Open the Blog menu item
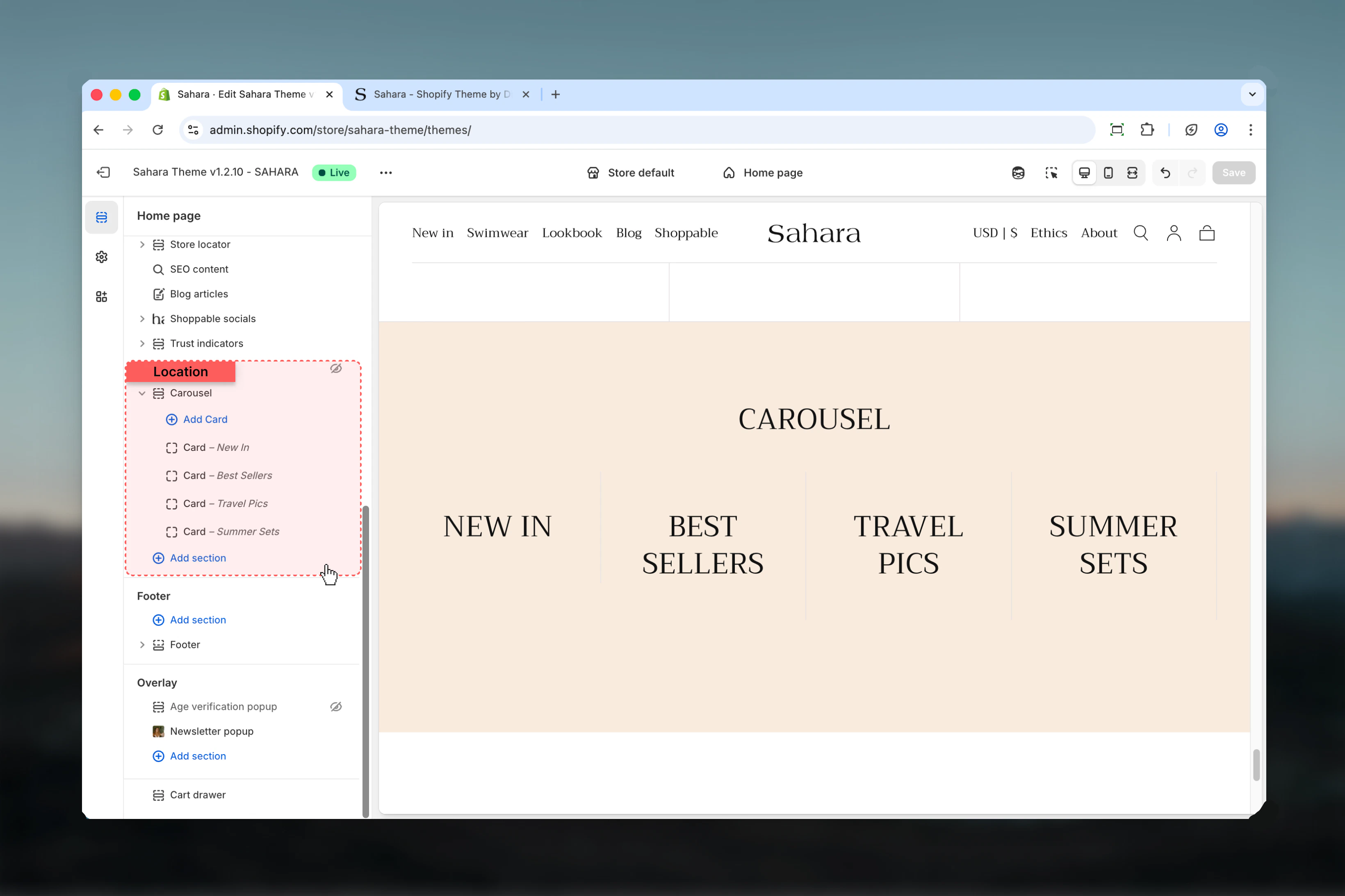The height and width of the screenshot is (896, 1345). pos(629,233)
